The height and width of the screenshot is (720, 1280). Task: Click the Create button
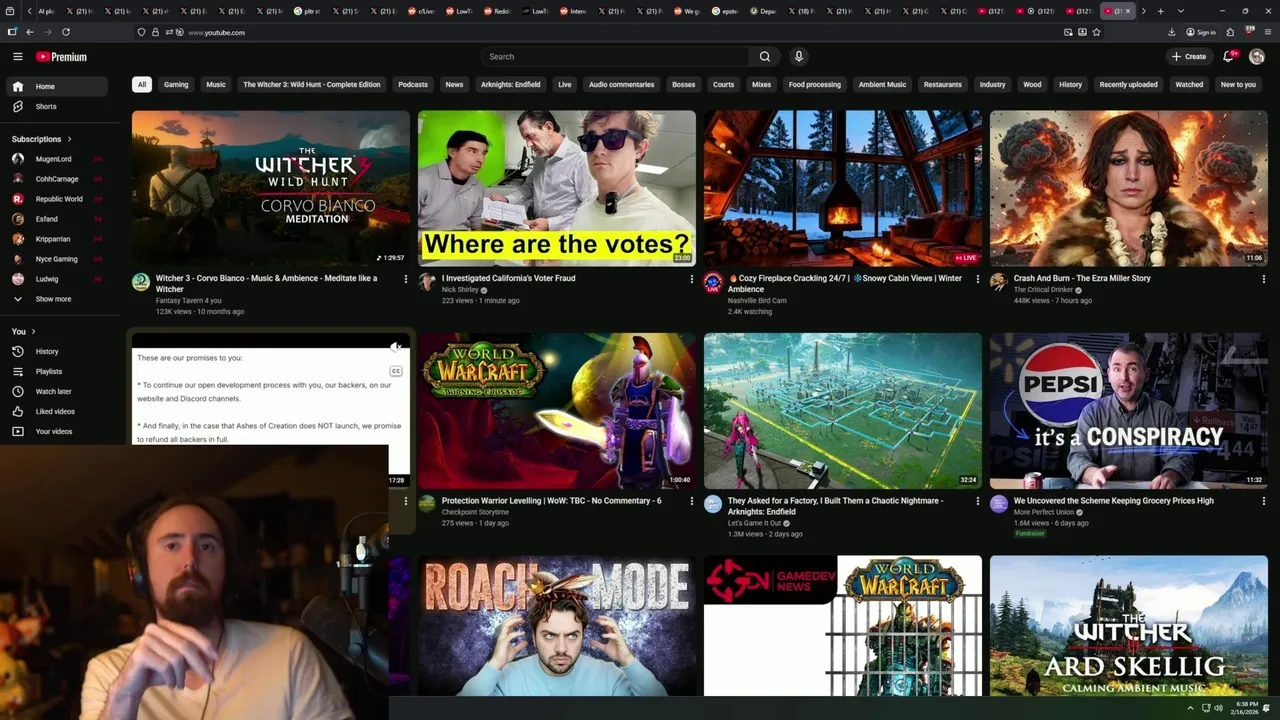1189,57
